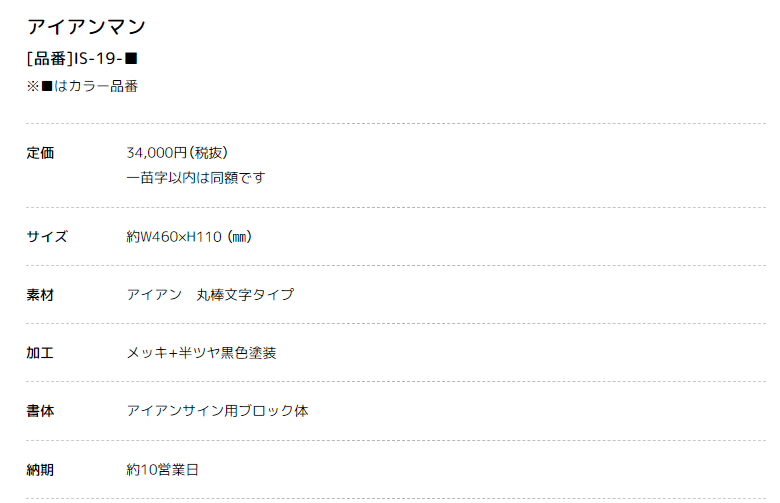The width and height of the screenshot is (780, 503).
Task: Click the note ※■はカラー品番
Action: point(82,86)
